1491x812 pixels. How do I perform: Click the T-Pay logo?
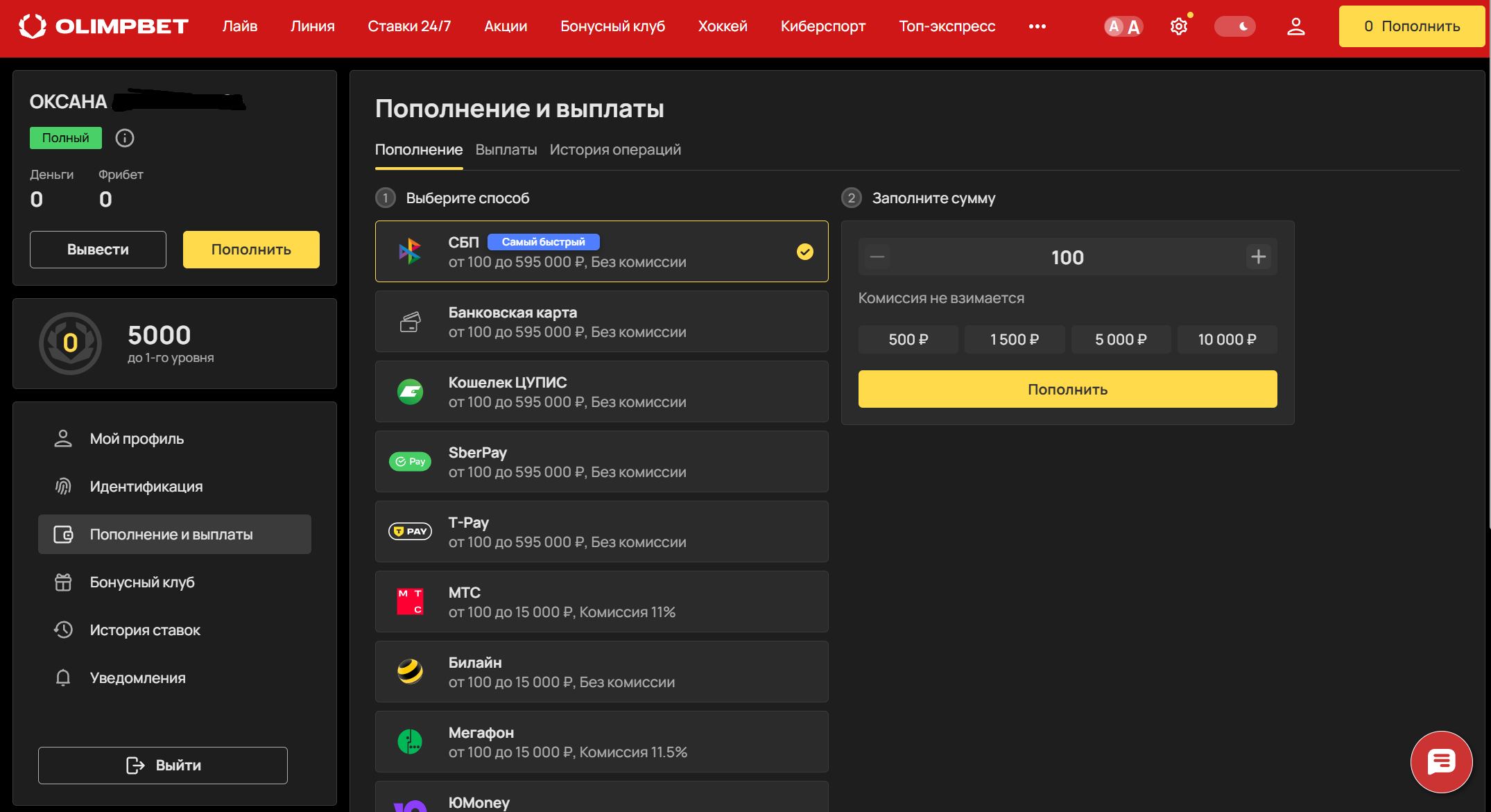point(410,531)
